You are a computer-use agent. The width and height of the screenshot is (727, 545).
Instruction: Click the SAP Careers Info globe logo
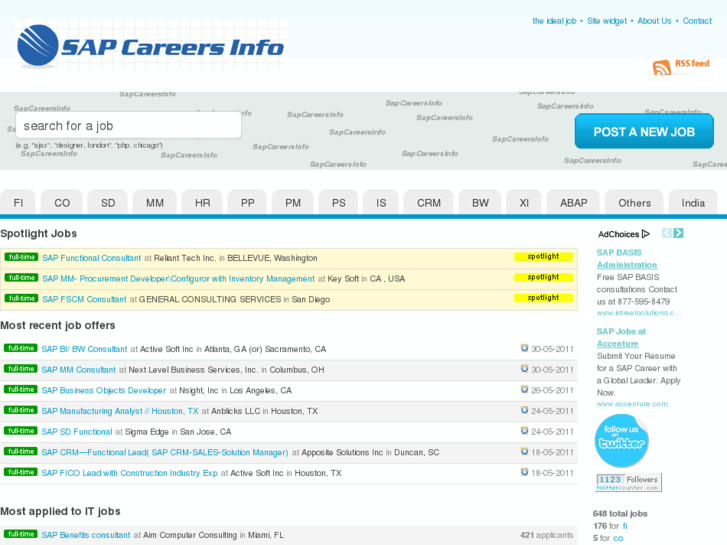[x=38, y=46]
